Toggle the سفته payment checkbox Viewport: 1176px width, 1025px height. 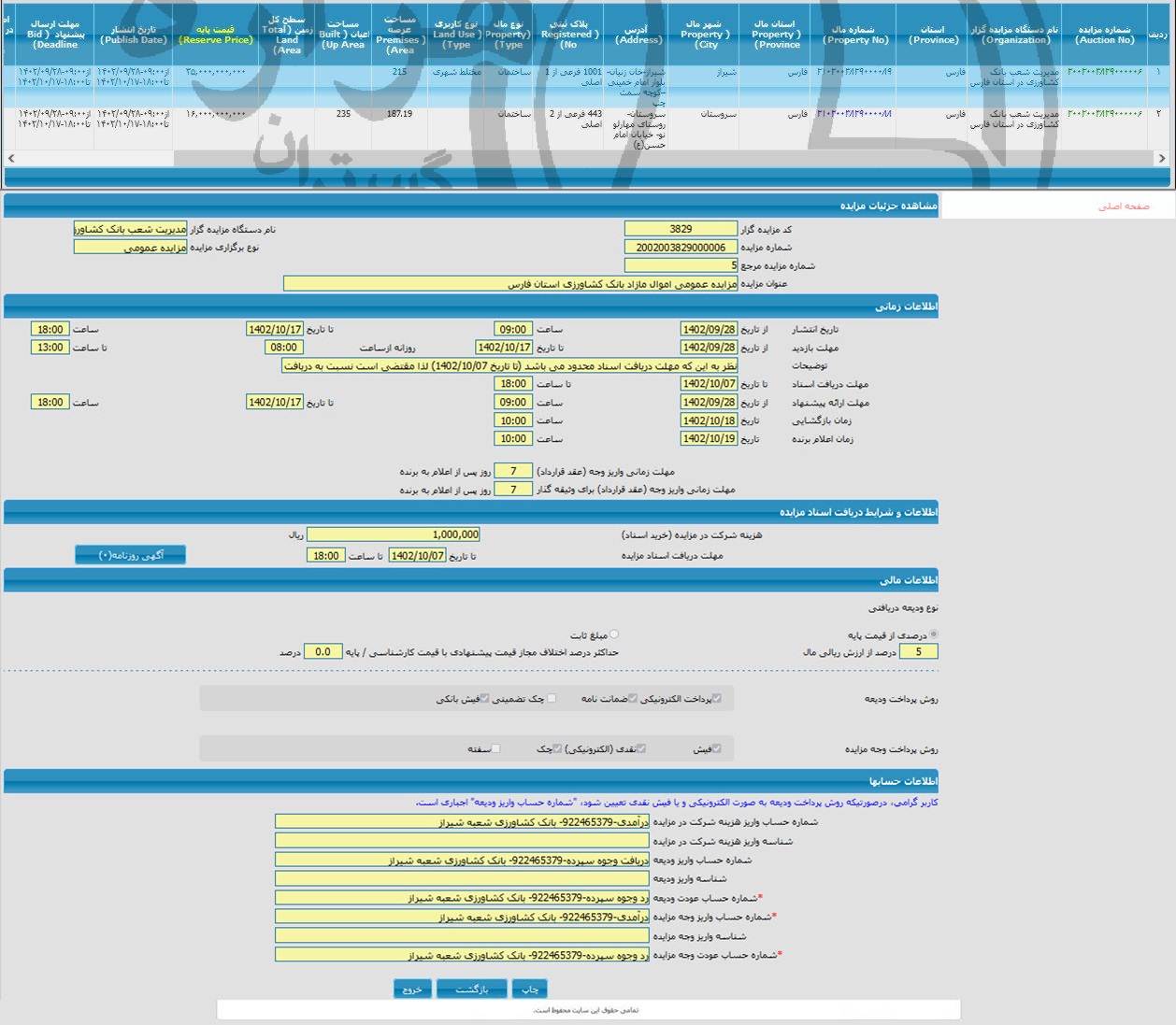point(495,748)
